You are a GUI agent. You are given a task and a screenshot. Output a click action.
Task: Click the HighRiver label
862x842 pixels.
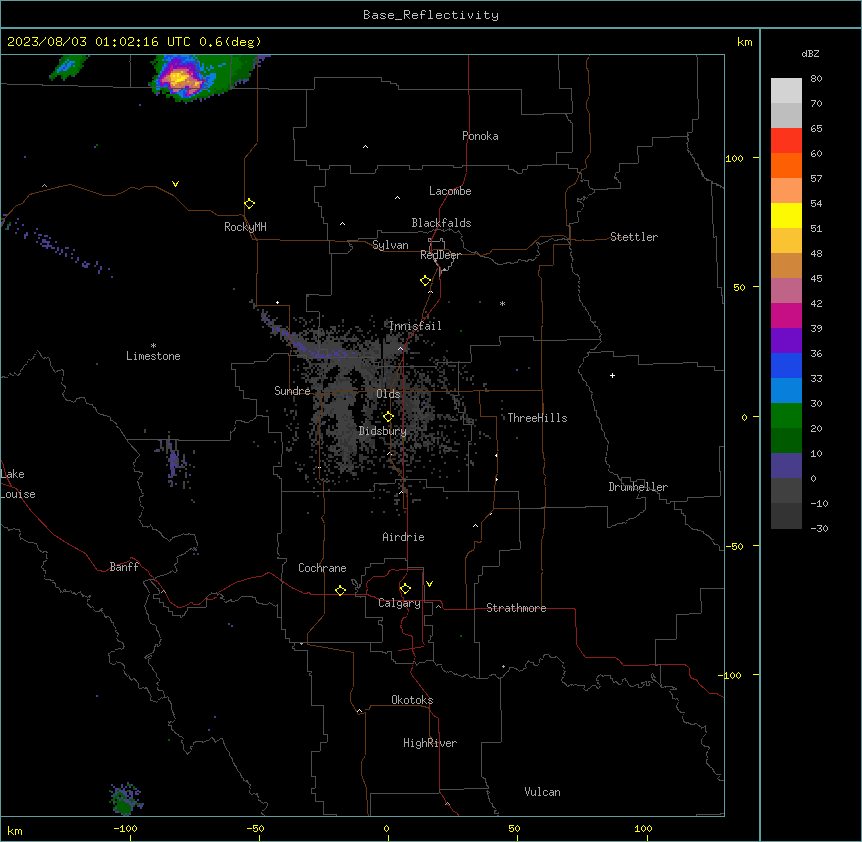pos(430,743)
